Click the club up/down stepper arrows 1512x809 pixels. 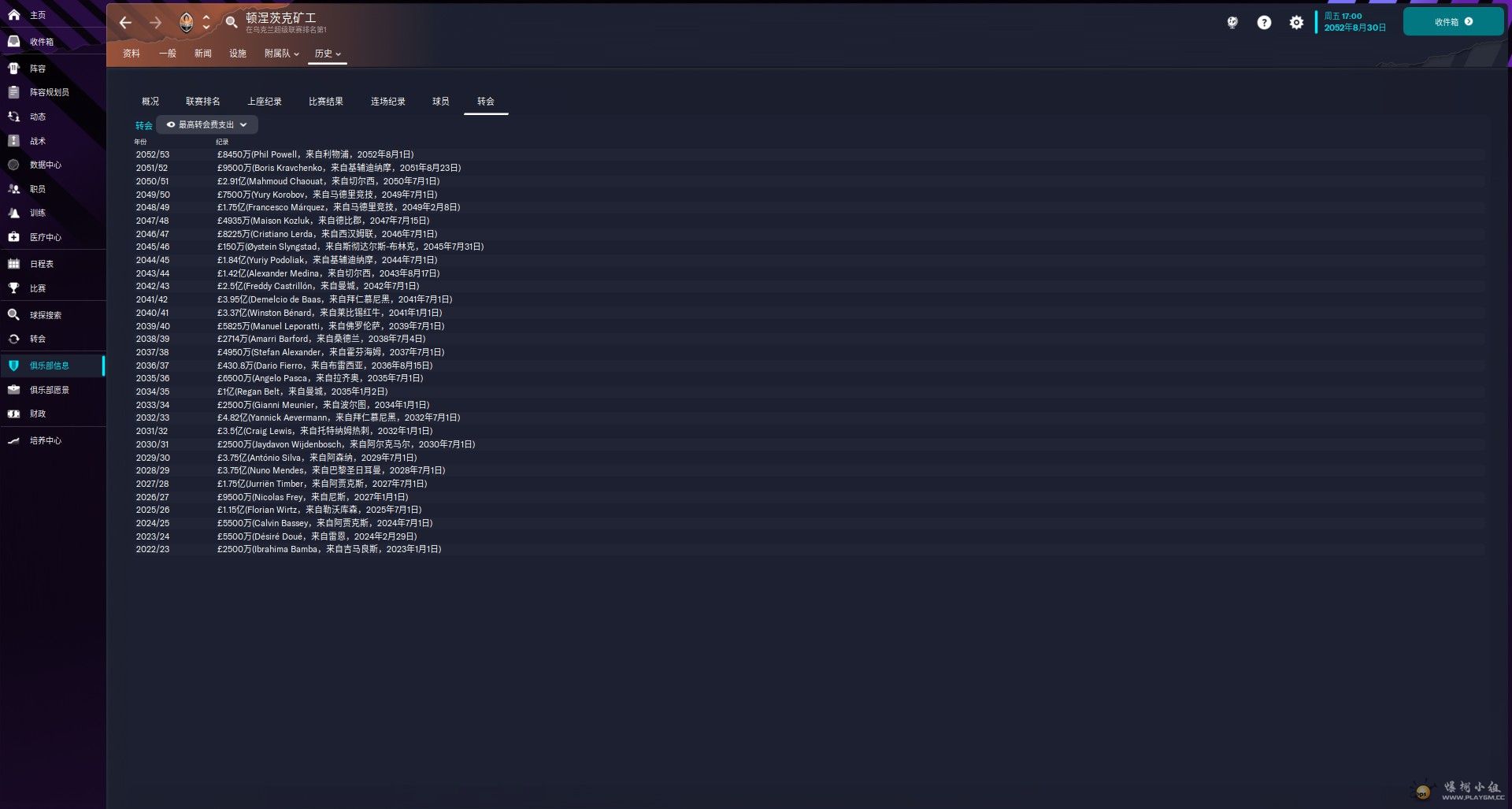(x=206, y=23)
